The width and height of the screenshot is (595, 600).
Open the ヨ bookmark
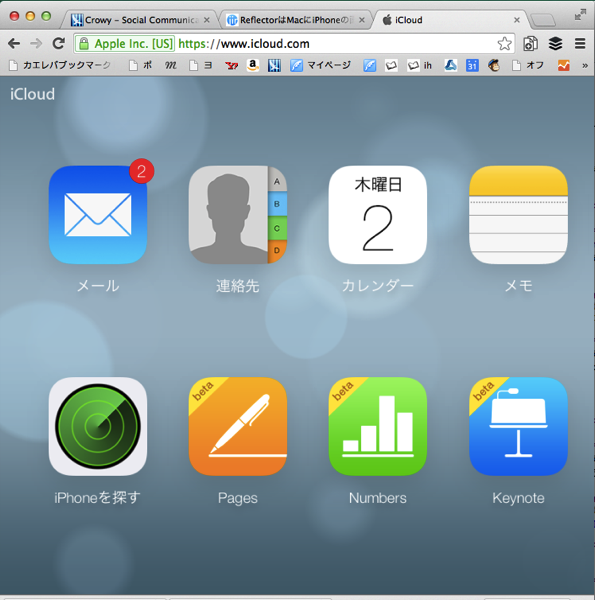[201, 65]
